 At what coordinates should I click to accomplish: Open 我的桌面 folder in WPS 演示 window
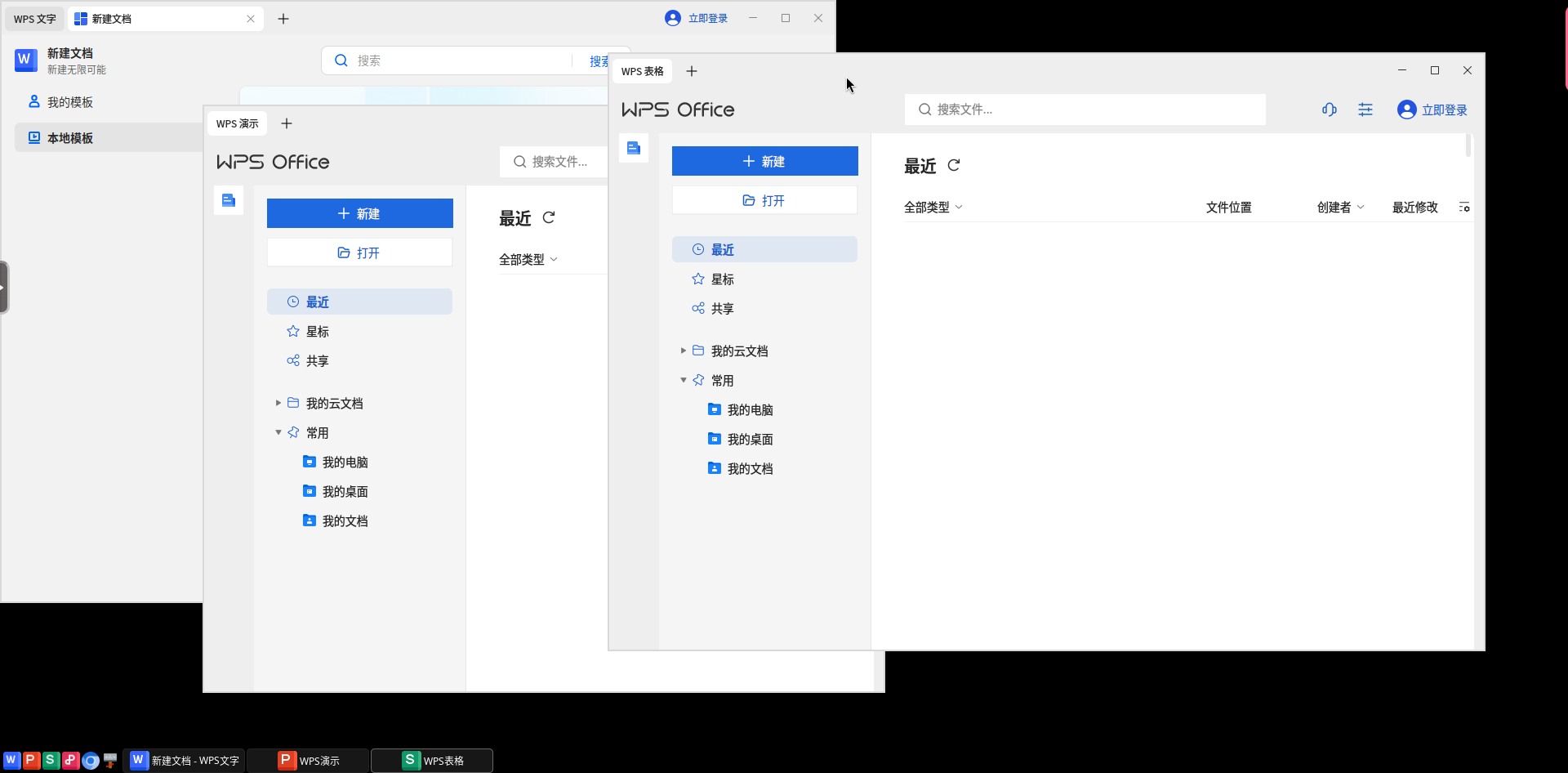click(336, 491)
